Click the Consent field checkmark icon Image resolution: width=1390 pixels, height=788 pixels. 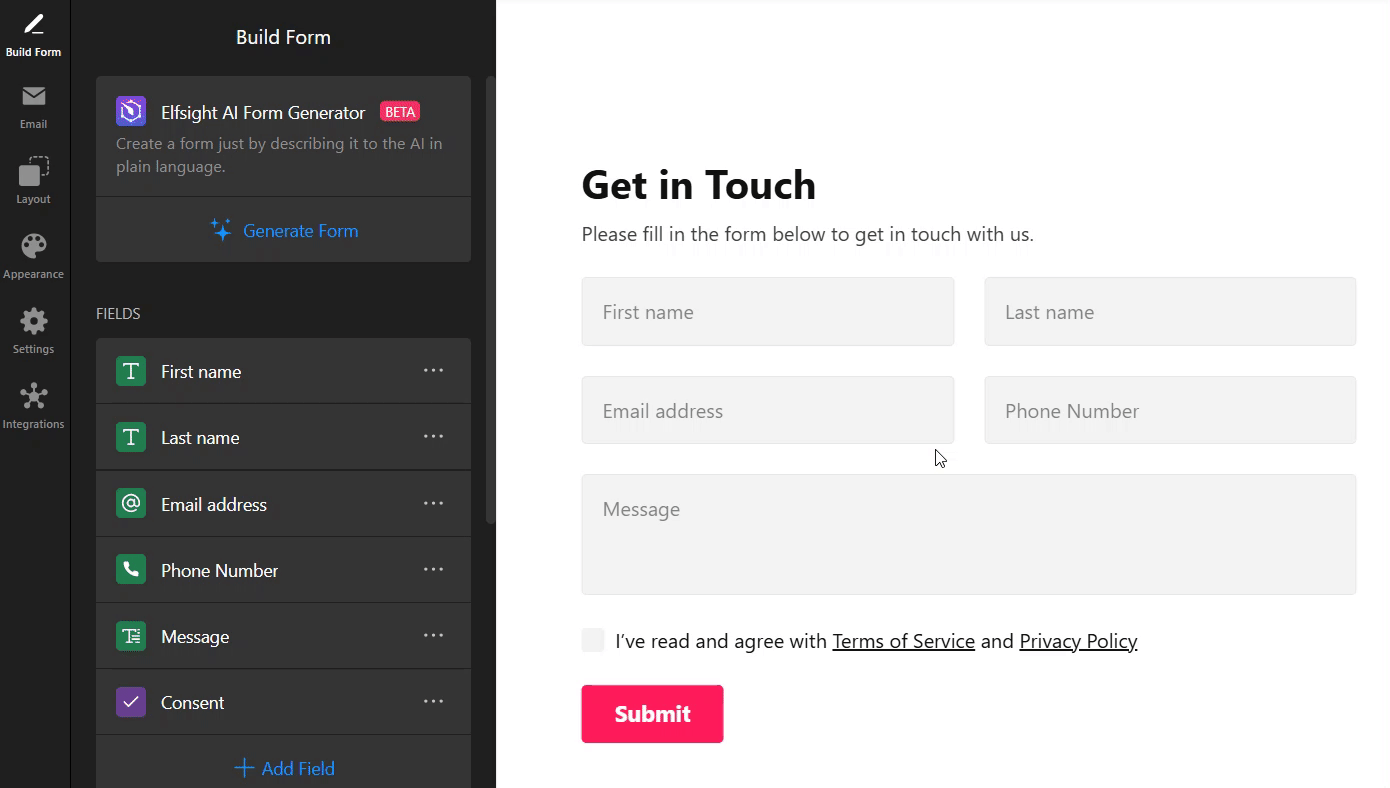pyautogui.click(x=131, y=702)
